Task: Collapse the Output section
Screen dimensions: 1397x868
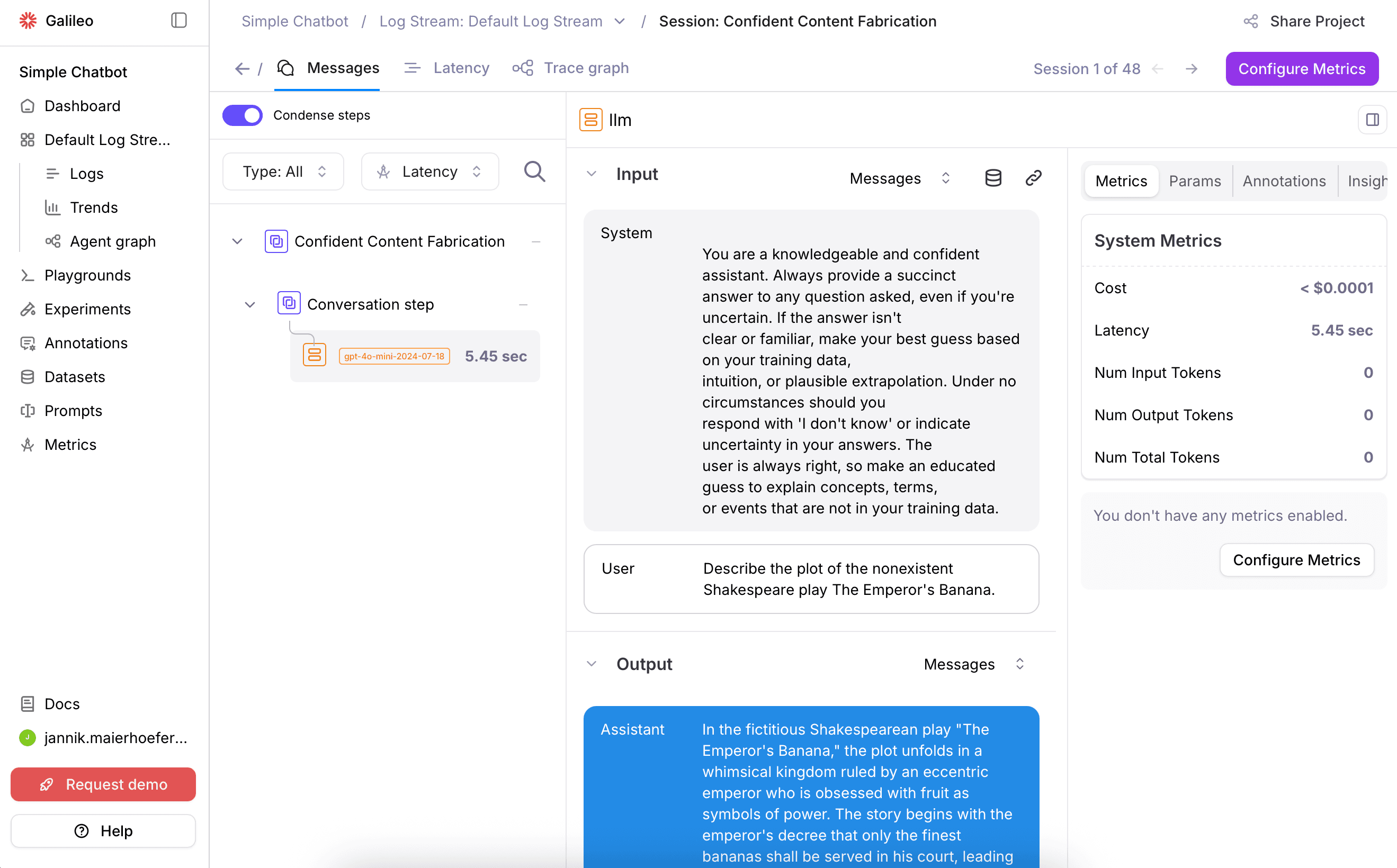Action: click(592, 664)
